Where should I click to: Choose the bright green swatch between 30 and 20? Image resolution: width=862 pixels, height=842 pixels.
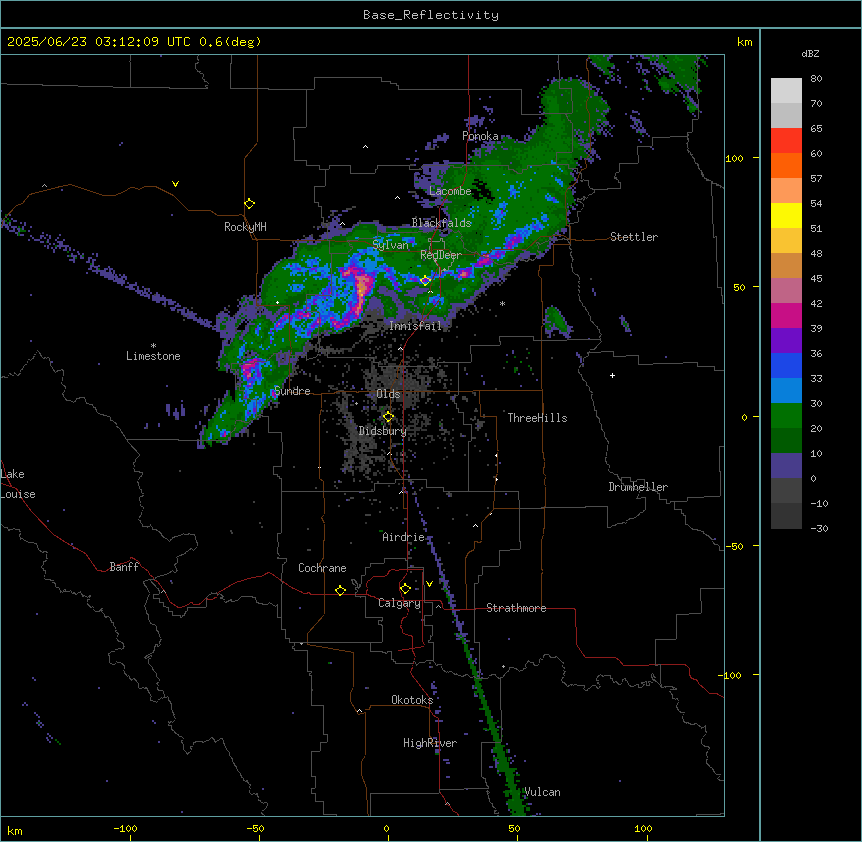coord(786,416)
